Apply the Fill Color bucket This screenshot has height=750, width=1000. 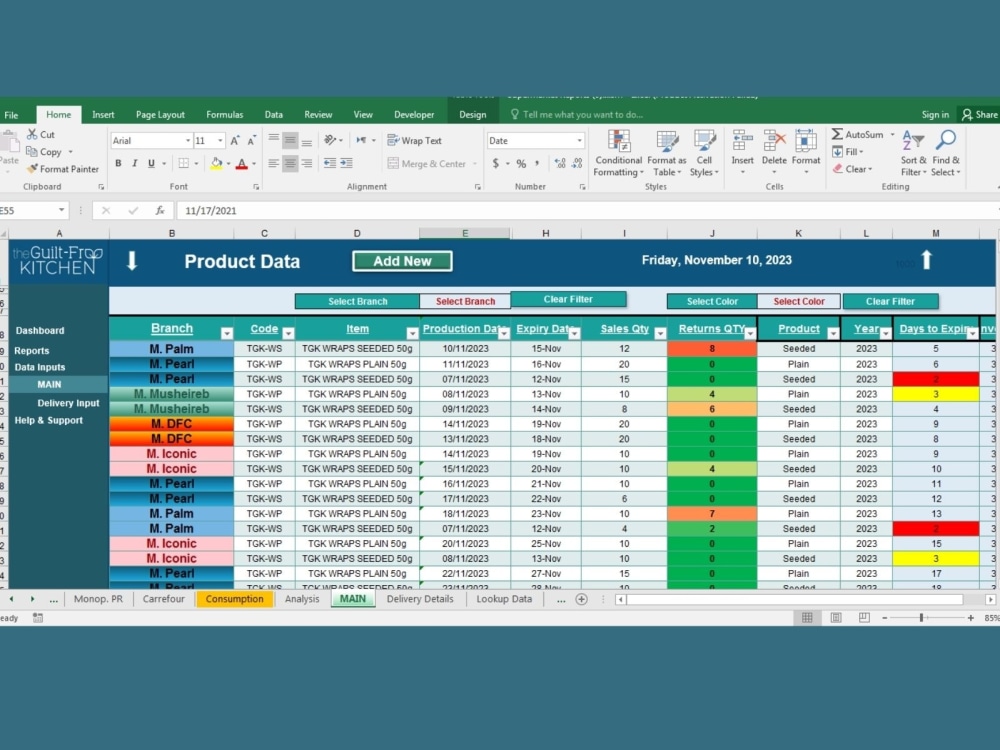[217, 162]
